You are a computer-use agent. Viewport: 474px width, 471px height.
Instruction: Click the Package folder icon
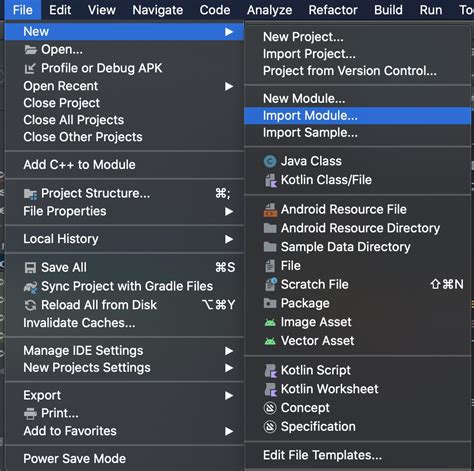click(270, 303)
